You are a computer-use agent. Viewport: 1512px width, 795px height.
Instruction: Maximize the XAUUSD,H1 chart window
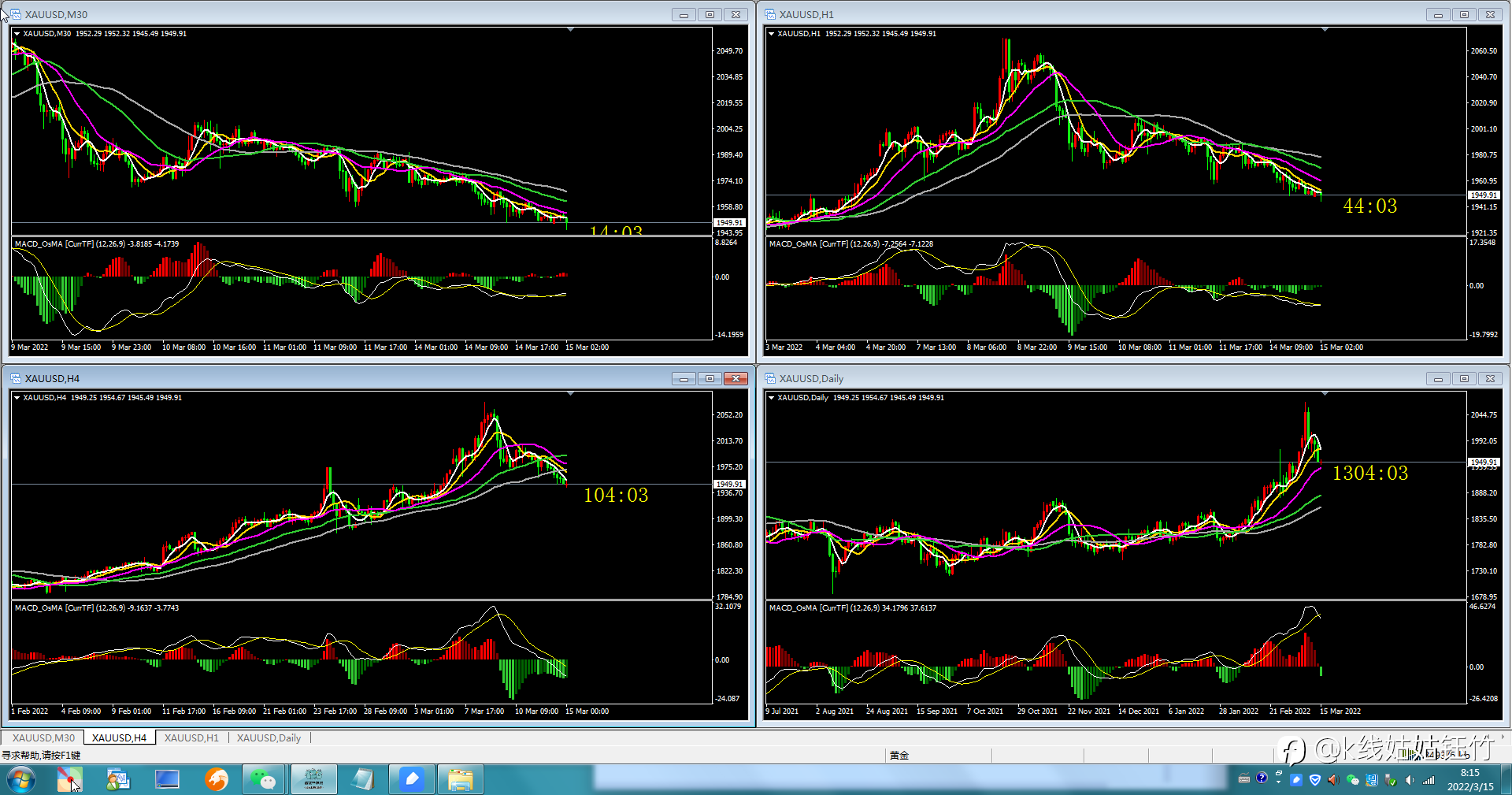tap(1464, 14)
